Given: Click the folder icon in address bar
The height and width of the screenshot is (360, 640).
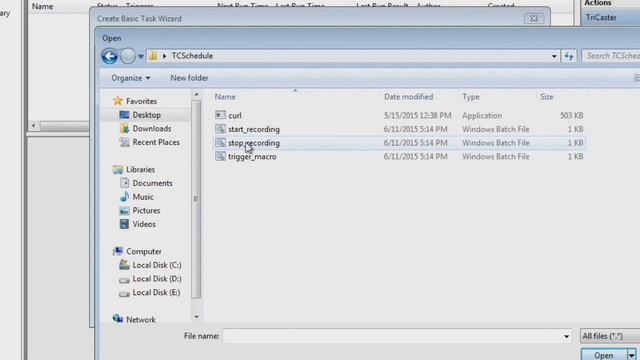Looking at the screenshot, I should tap(153, 56).
